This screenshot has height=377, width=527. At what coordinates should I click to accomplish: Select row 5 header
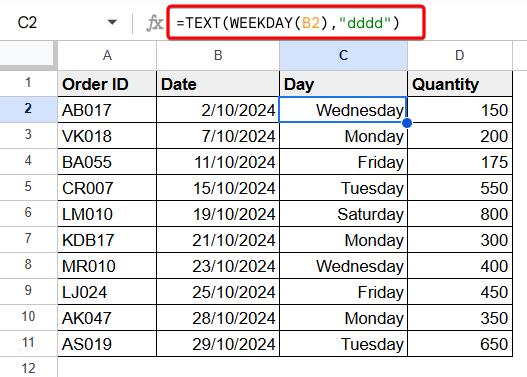tap(28, 187)
